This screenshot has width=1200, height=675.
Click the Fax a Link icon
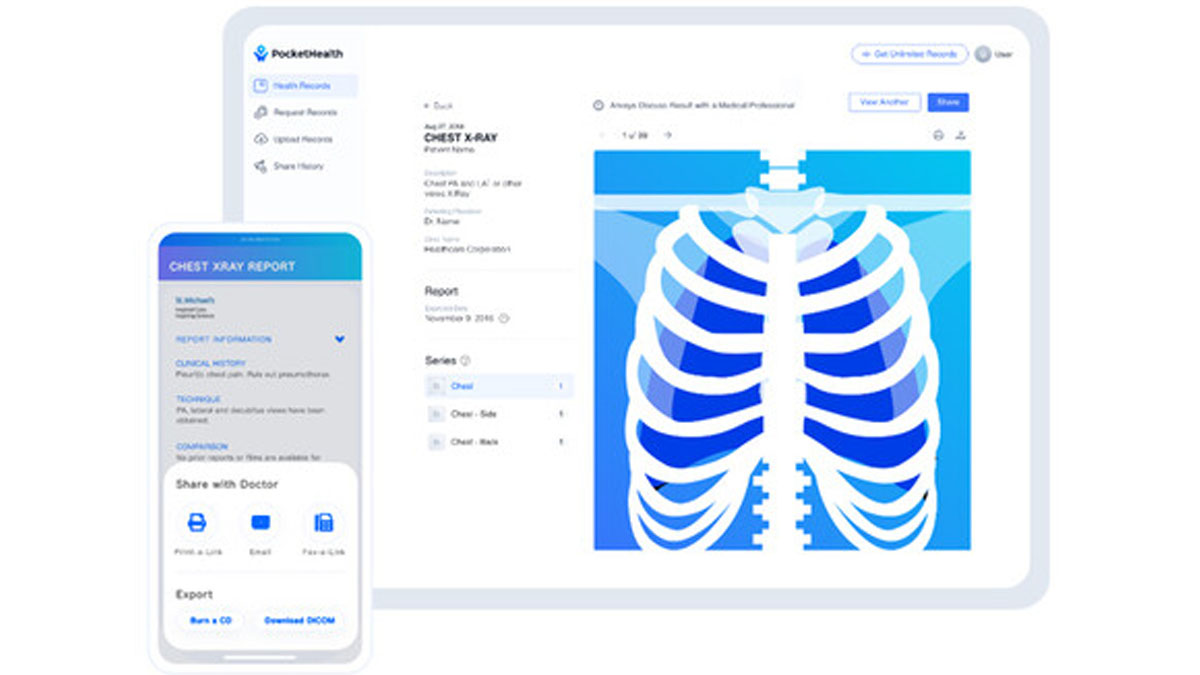click(x=323, y=522)
